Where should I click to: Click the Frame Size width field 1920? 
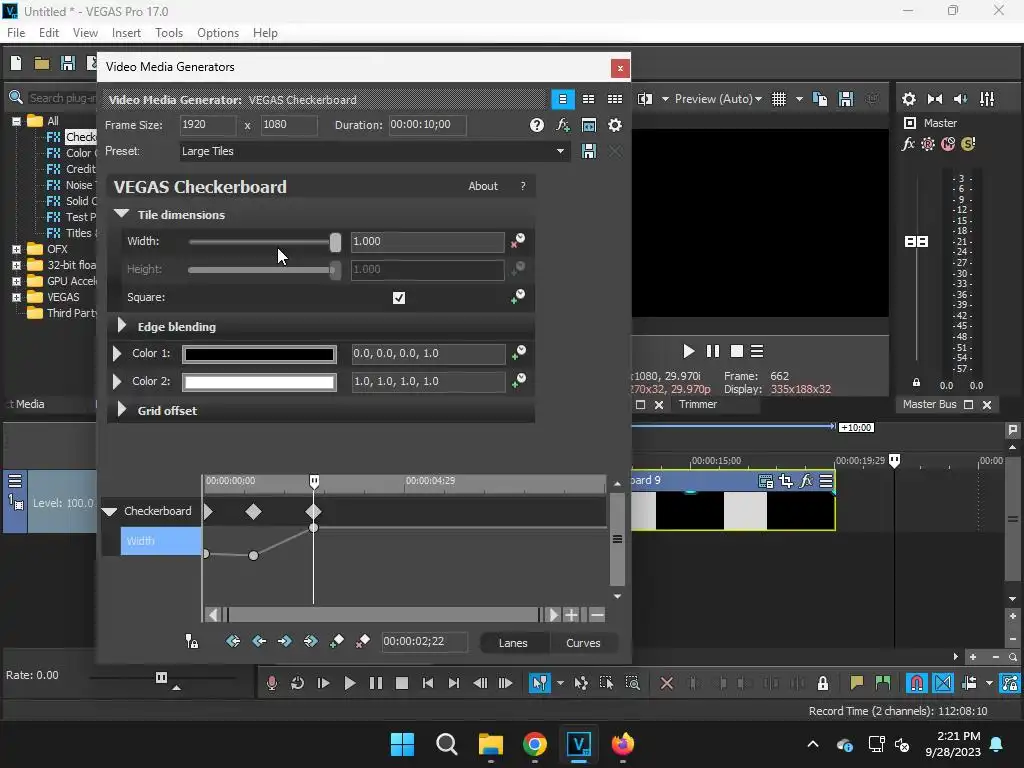point(208,125)
